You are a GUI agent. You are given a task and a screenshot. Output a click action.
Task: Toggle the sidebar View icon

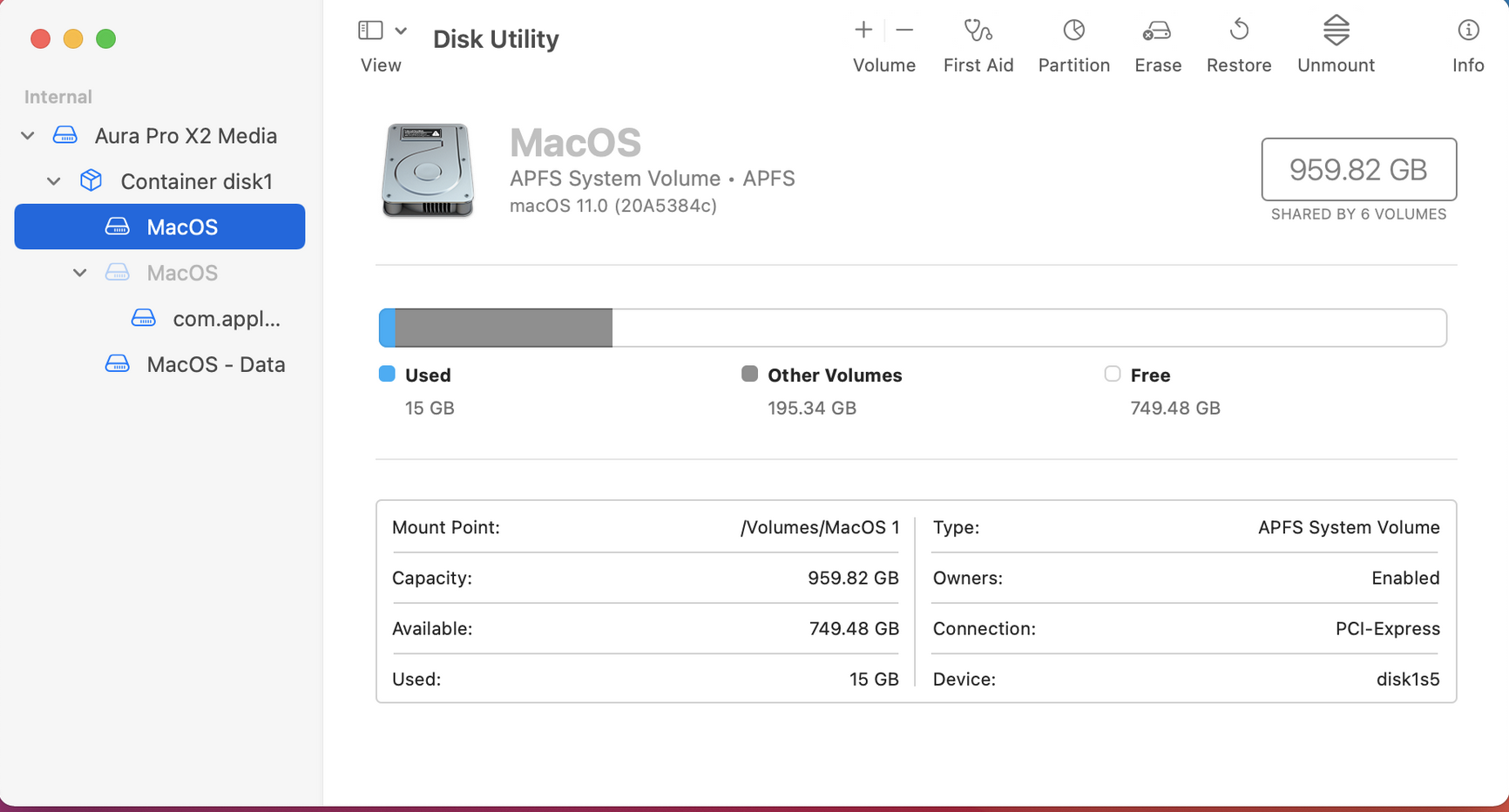pos(370,30)
